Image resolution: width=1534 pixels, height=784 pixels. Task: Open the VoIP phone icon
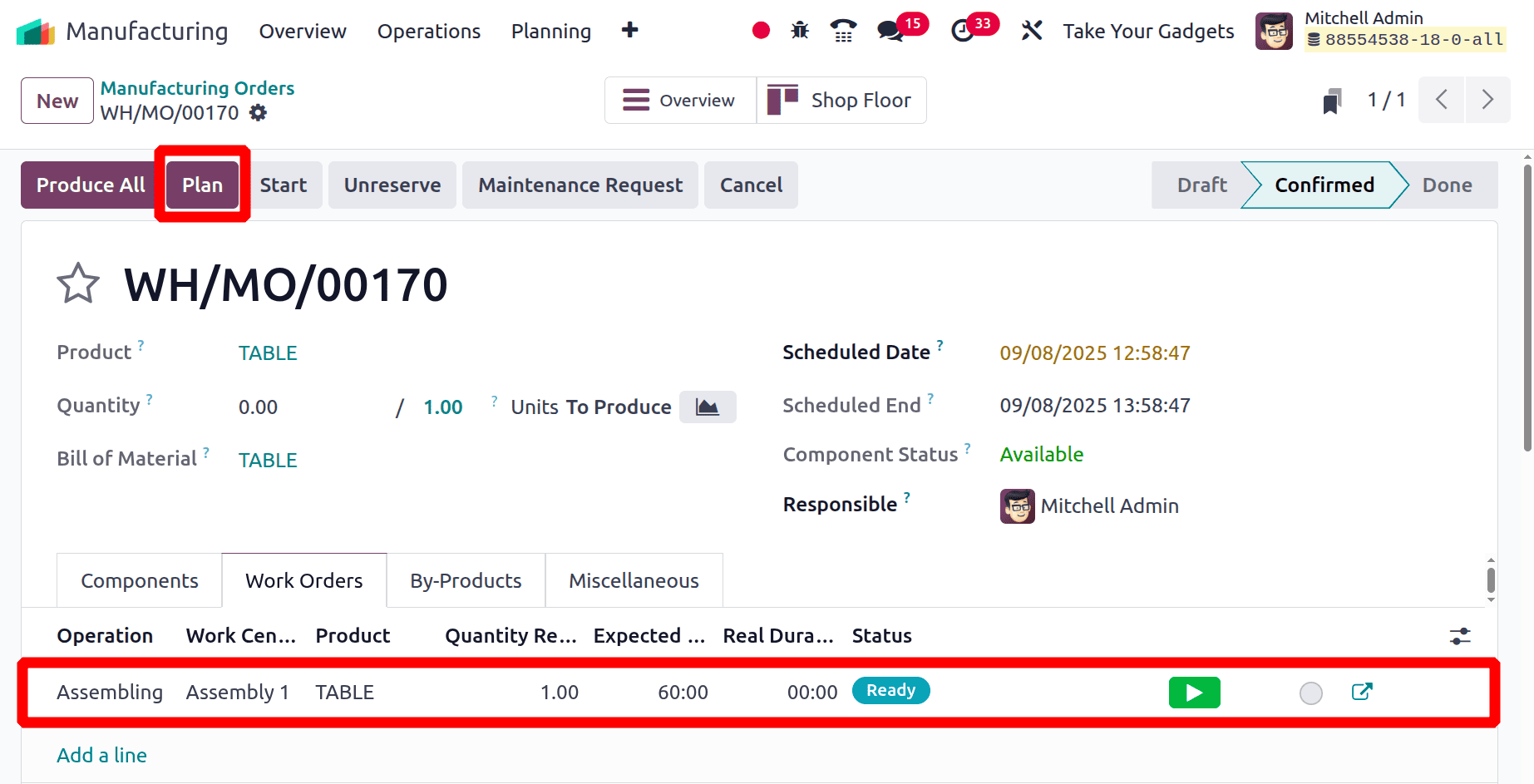tap(843, 31)
